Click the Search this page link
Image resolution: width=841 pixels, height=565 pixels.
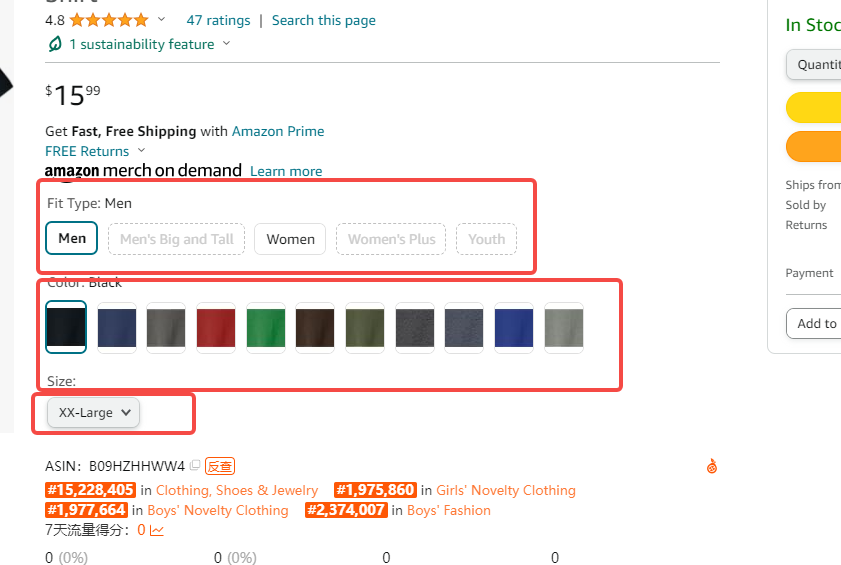[x=323, y=20]
